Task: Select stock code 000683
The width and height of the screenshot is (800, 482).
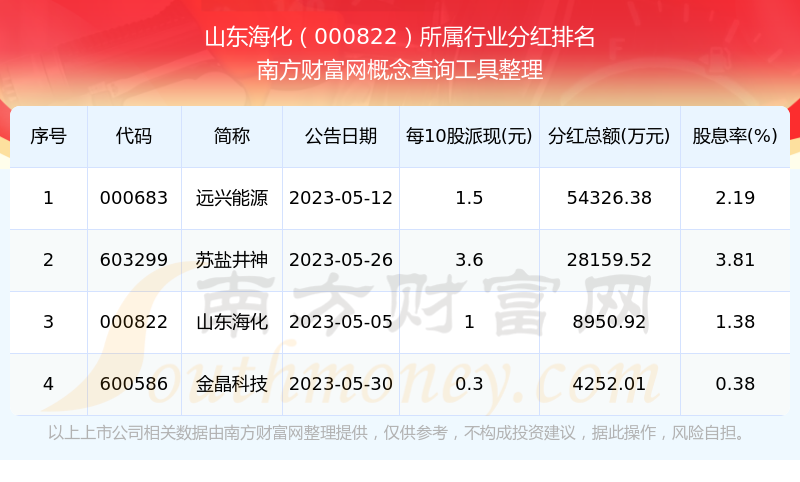Action: [134, 198]
